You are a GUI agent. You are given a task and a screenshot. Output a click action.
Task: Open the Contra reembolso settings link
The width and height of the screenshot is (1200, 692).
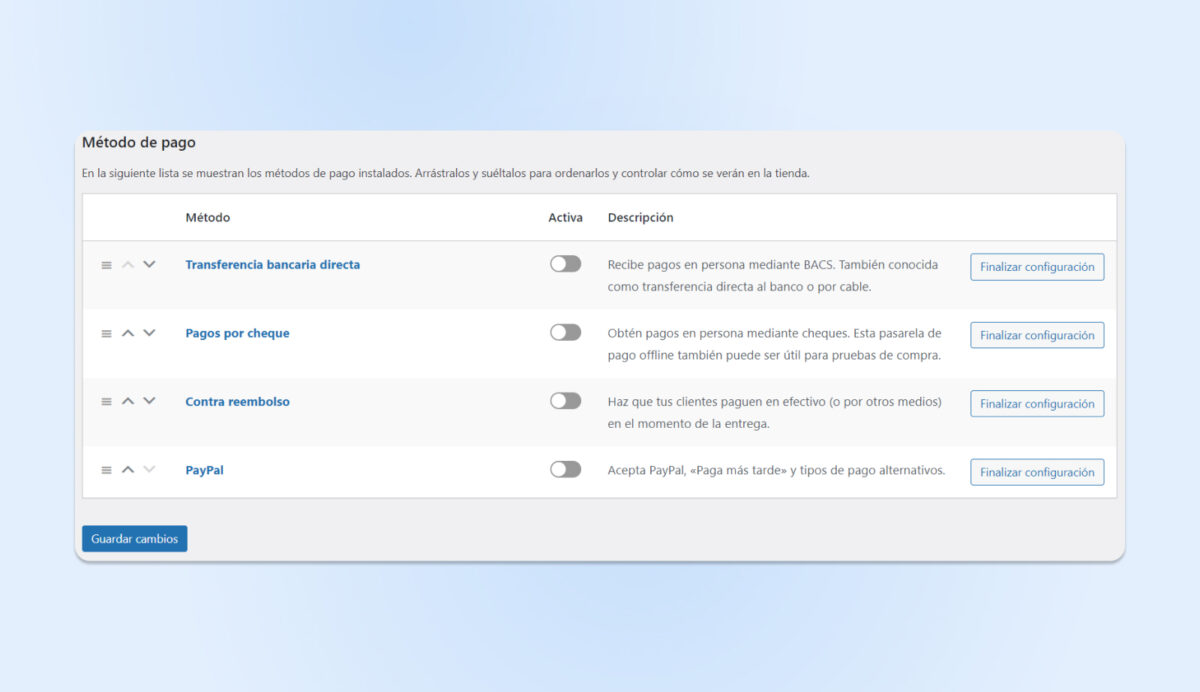pyautogui.click(x=237, y=400)
